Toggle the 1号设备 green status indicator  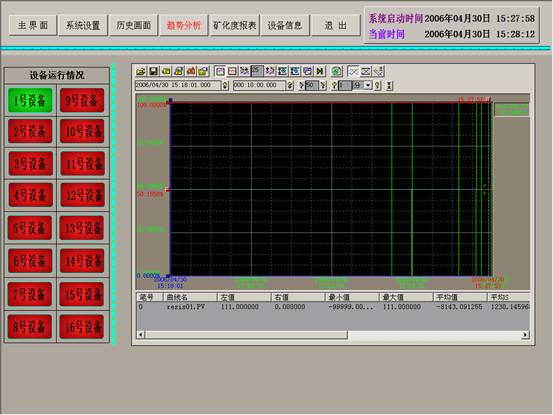(x=30, y=100)
